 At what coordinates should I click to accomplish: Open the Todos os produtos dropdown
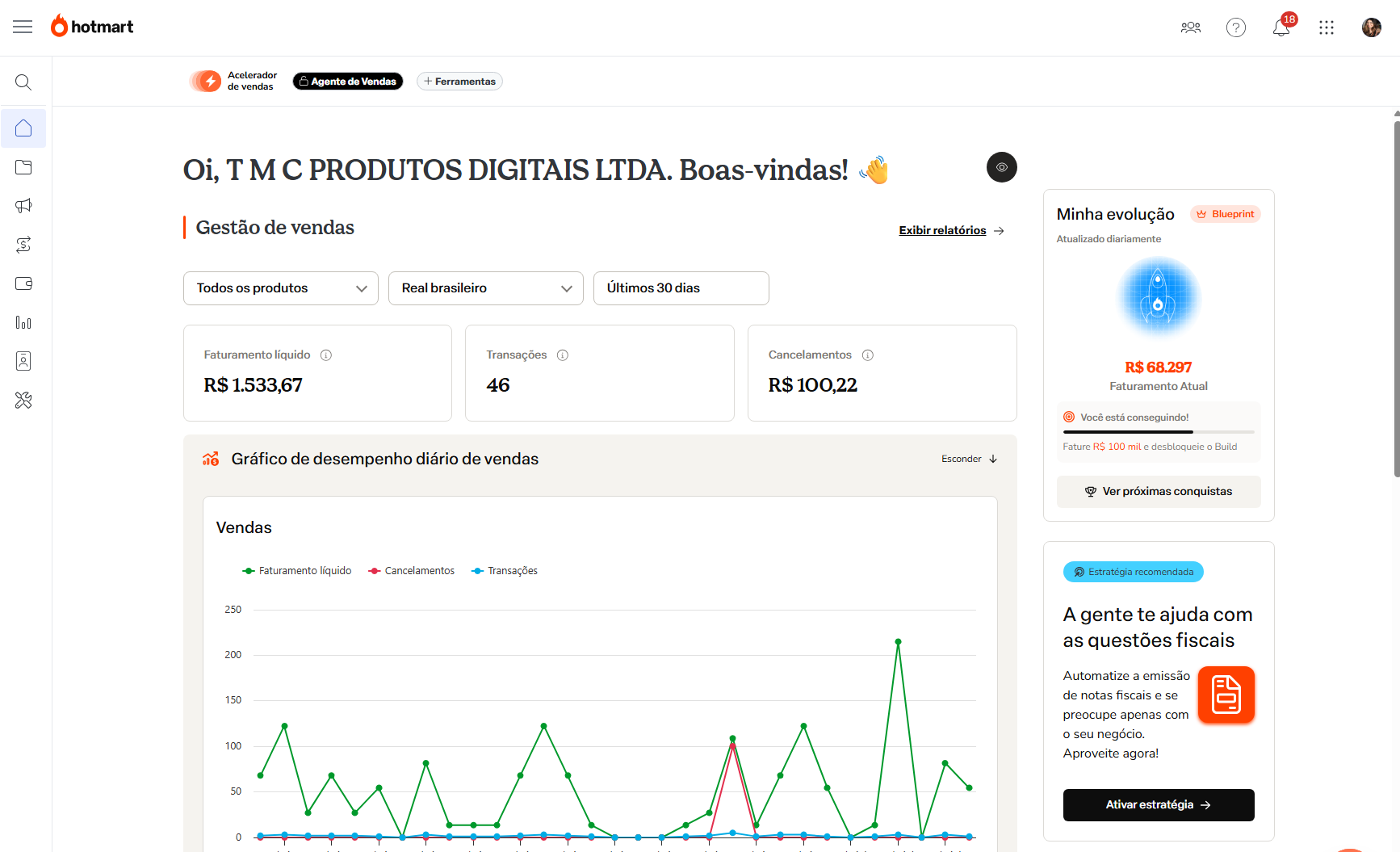tap(281, 288)
